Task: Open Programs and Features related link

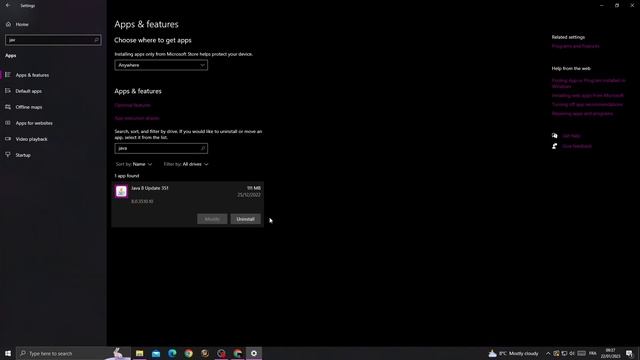Action: pos(576,47)
